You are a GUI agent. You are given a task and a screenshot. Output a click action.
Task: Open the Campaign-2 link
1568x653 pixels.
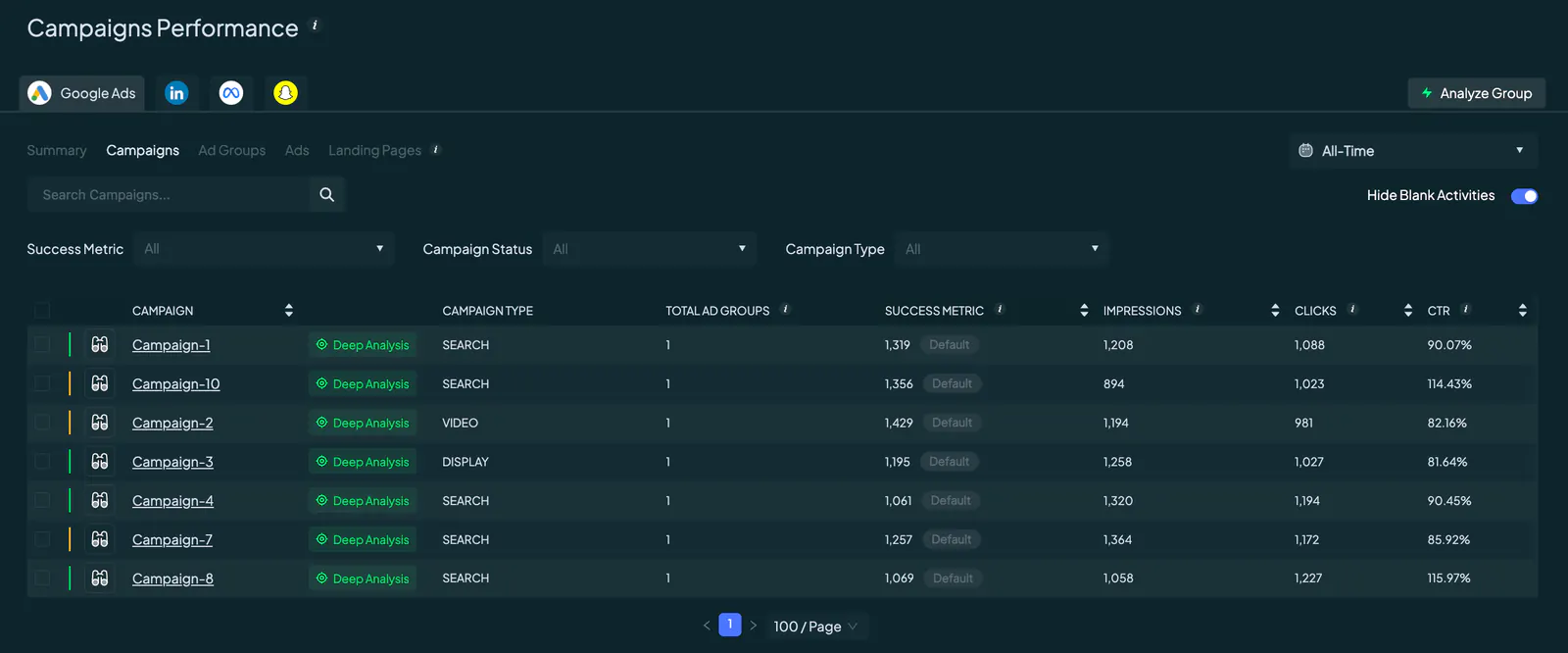coord(172,424)
